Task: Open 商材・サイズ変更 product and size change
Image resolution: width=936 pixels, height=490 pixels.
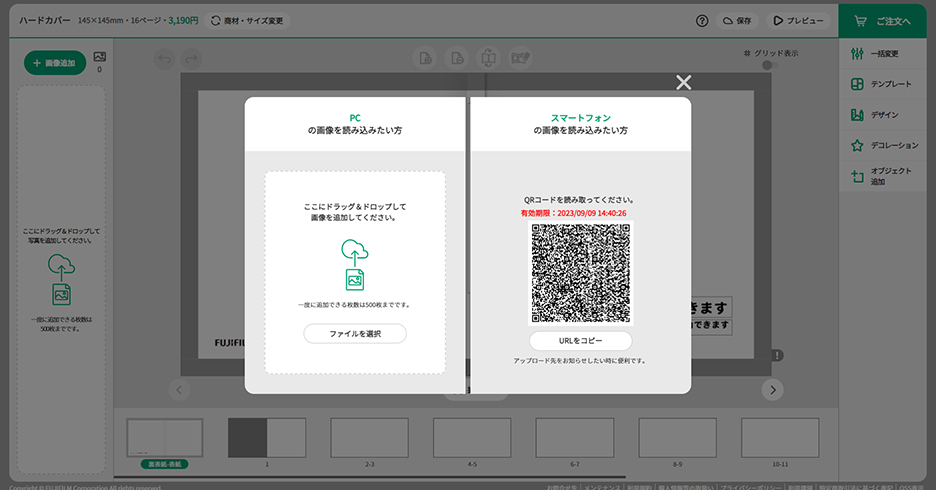Action: coord(247,21)
